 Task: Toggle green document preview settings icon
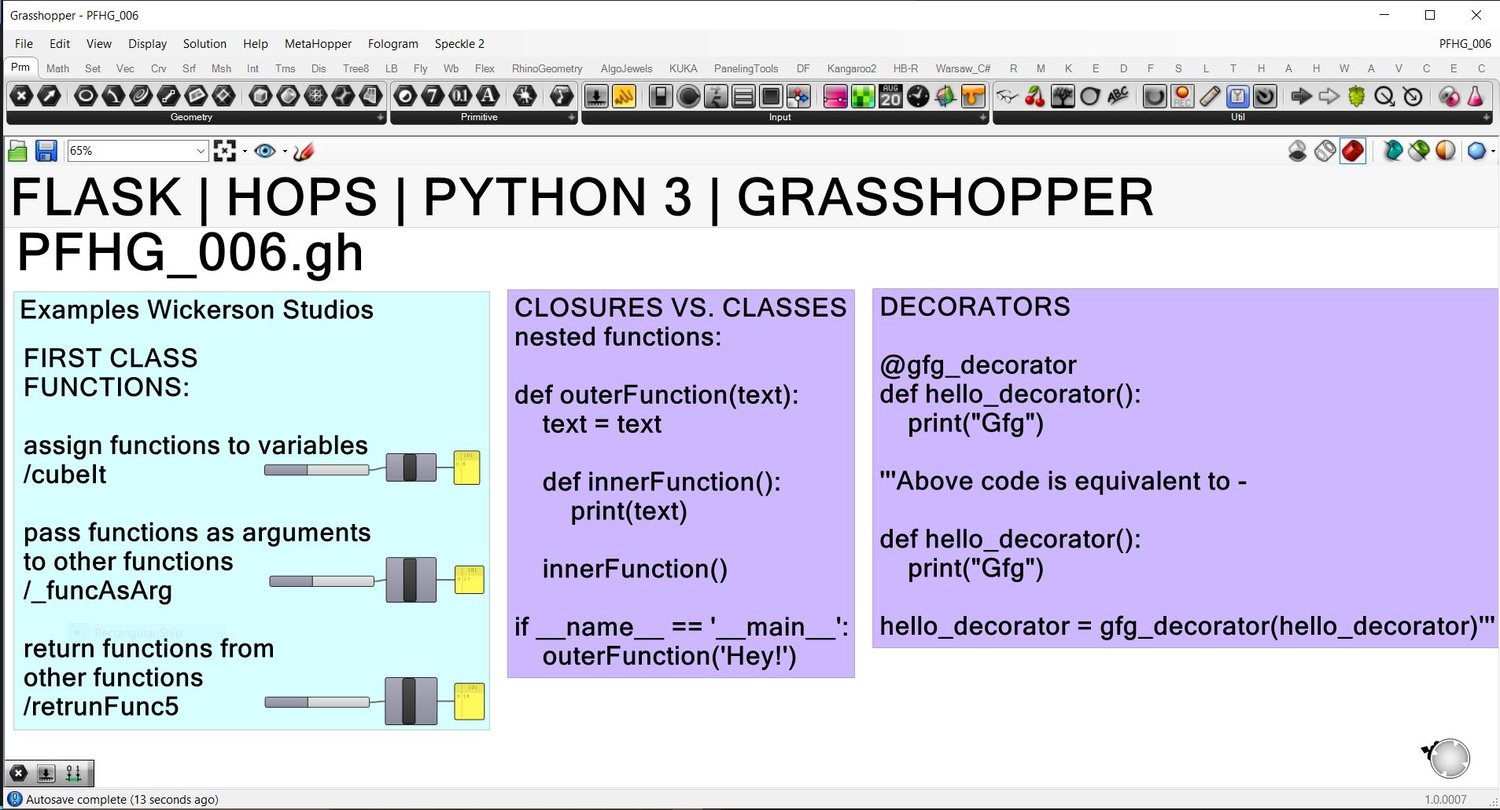(x=1419, y=151)
